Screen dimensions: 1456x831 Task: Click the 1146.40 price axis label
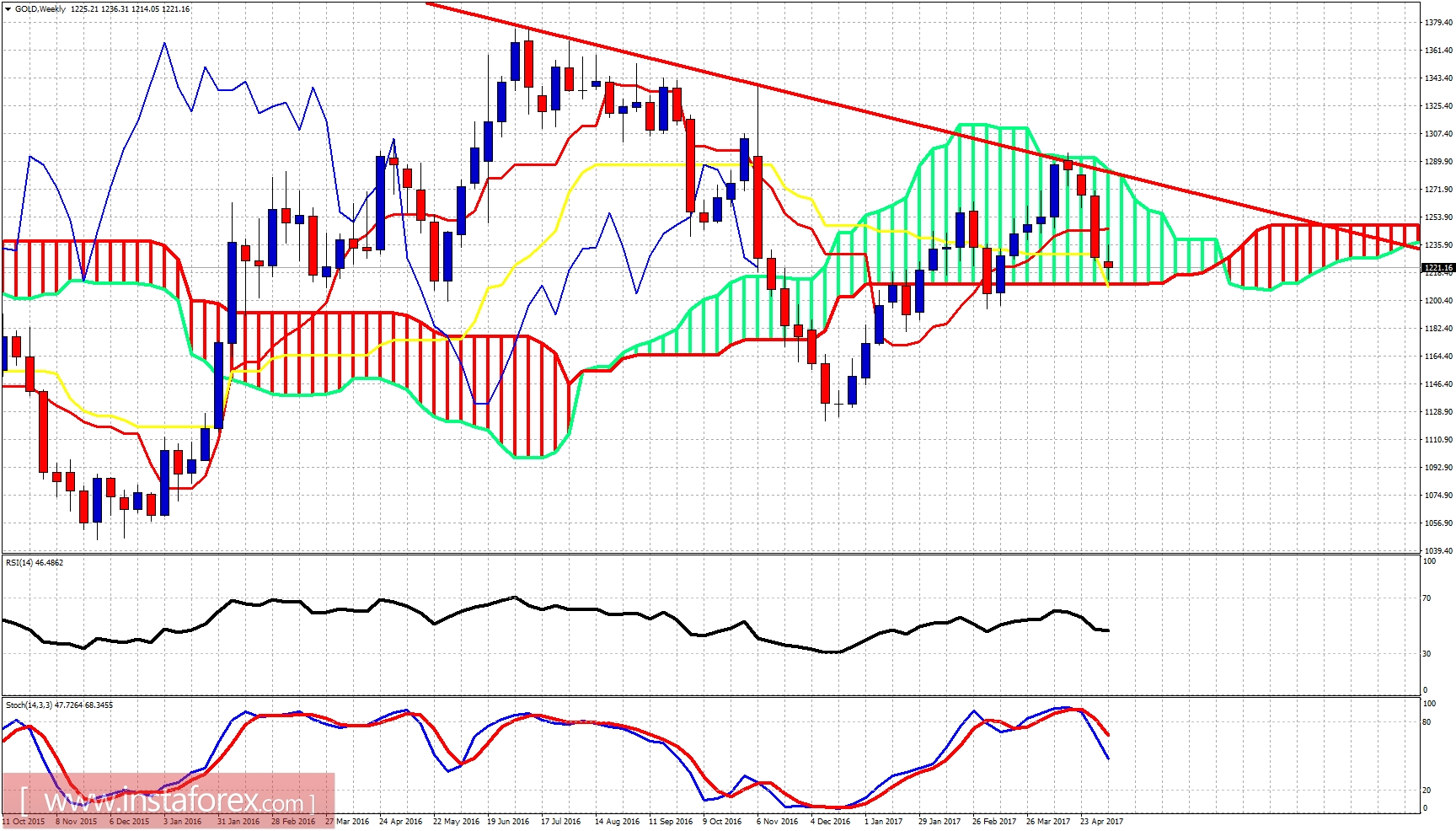[x=1438, y=384]
